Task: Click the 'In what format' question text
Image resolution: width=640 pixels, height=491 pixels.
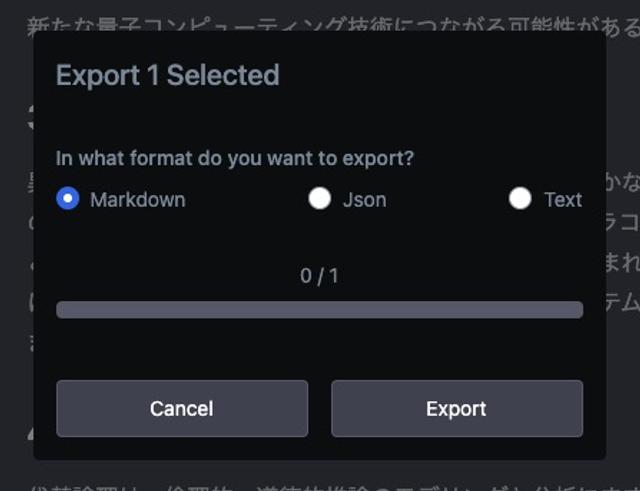Action: tap(235, 158)
